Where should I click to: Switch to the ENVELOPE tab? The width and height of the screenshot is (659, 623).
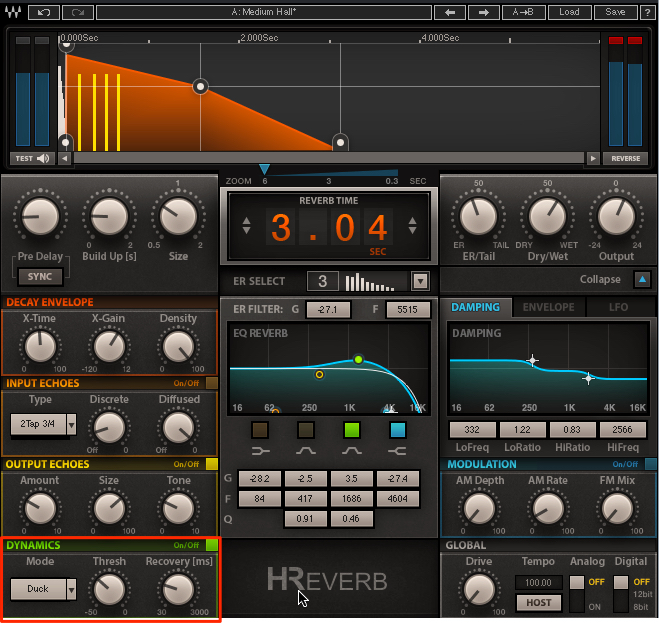548,307
